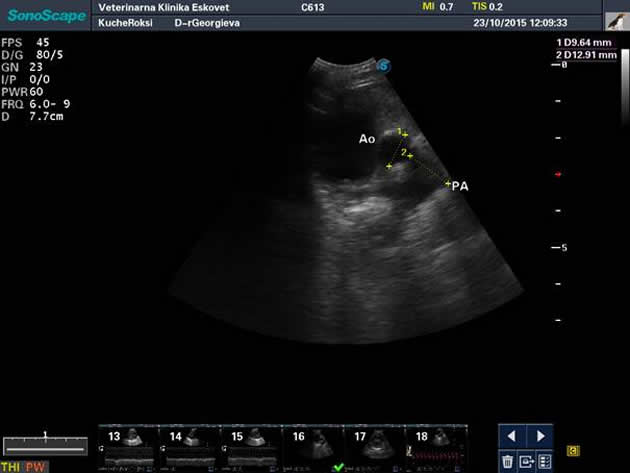Click the PW mode indicator
630x473 pixels.
pyautogui.click(x=35, y=467)
